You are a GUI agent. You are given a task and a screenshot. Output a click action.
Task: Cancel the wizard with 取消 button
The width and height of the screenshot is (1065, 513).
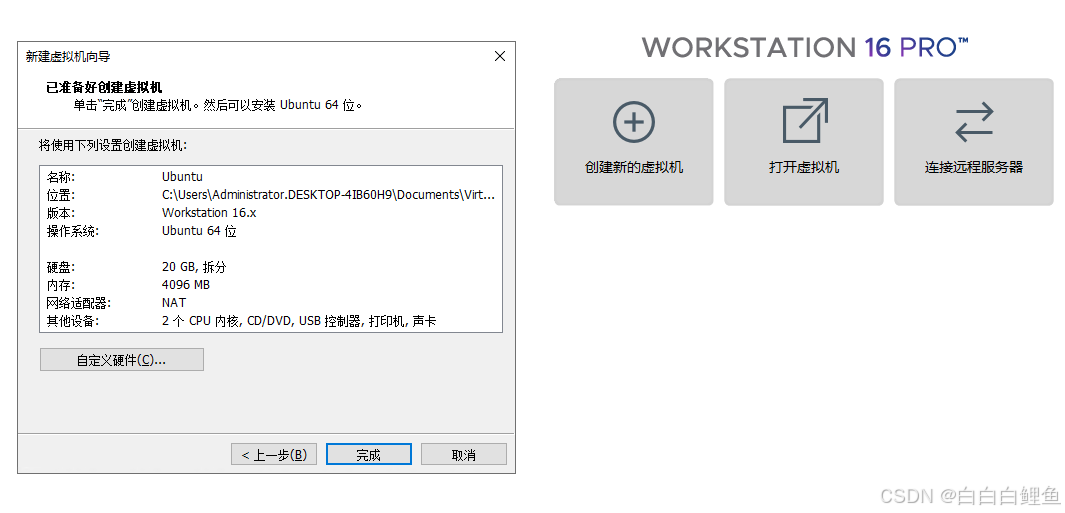[464, 455]
